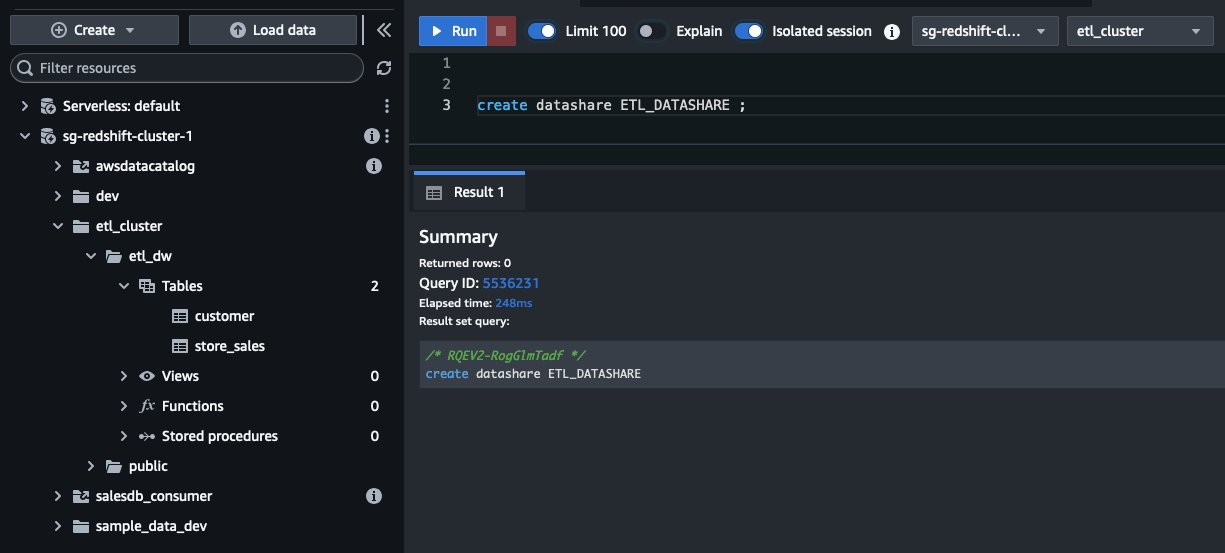This screenshot has width=1225, height=553.
Task: Click the Load data button
Action: pos(273,30)
